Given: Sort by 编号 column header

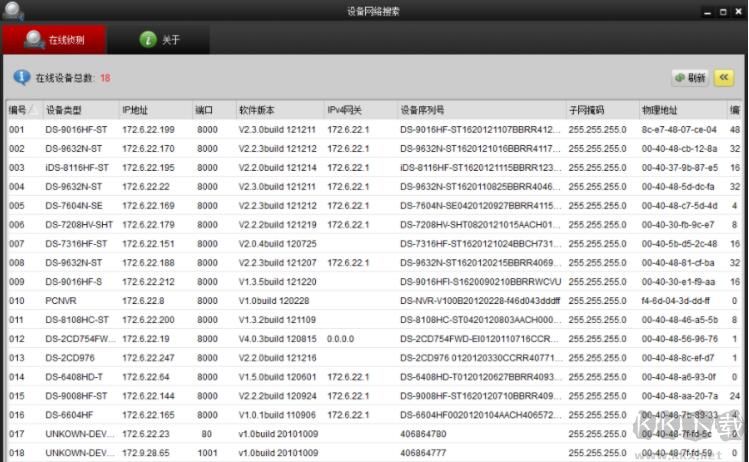Looking at the screenshot, I should click(x=24, y=110).
